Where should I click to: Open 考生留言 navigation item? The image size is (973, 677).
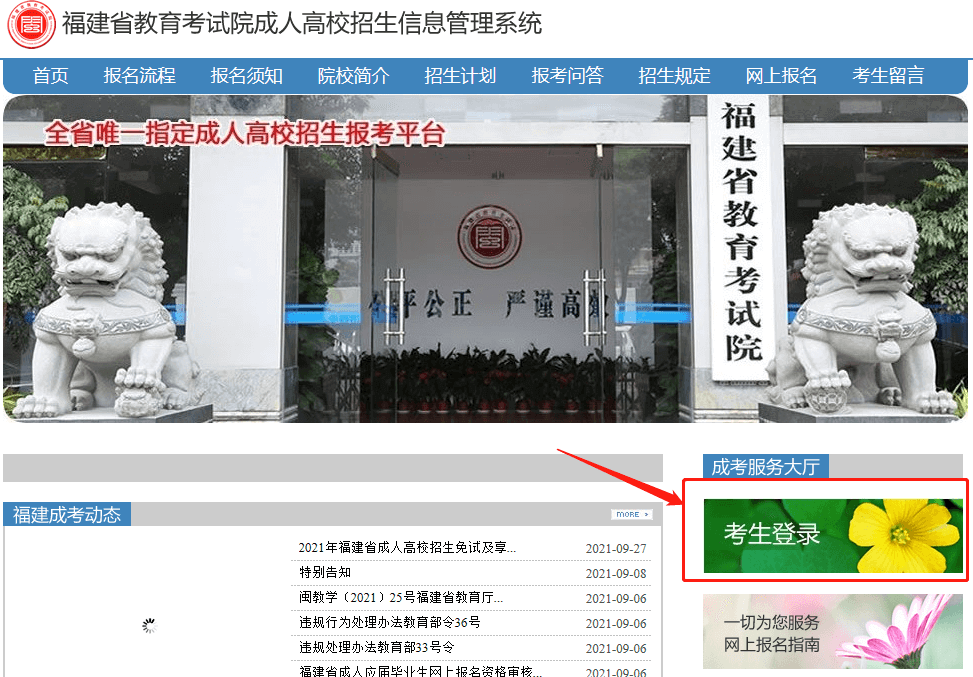888,76
